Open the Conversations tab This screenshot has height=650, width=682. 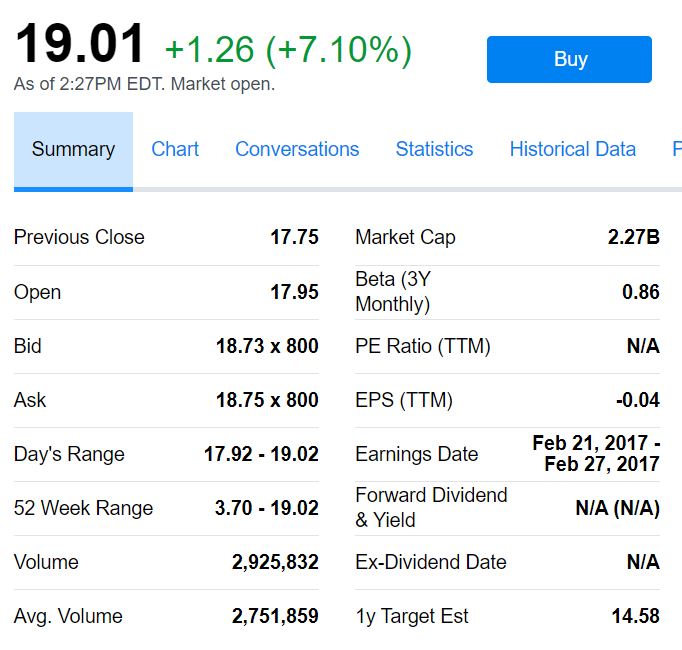point(297,149)
